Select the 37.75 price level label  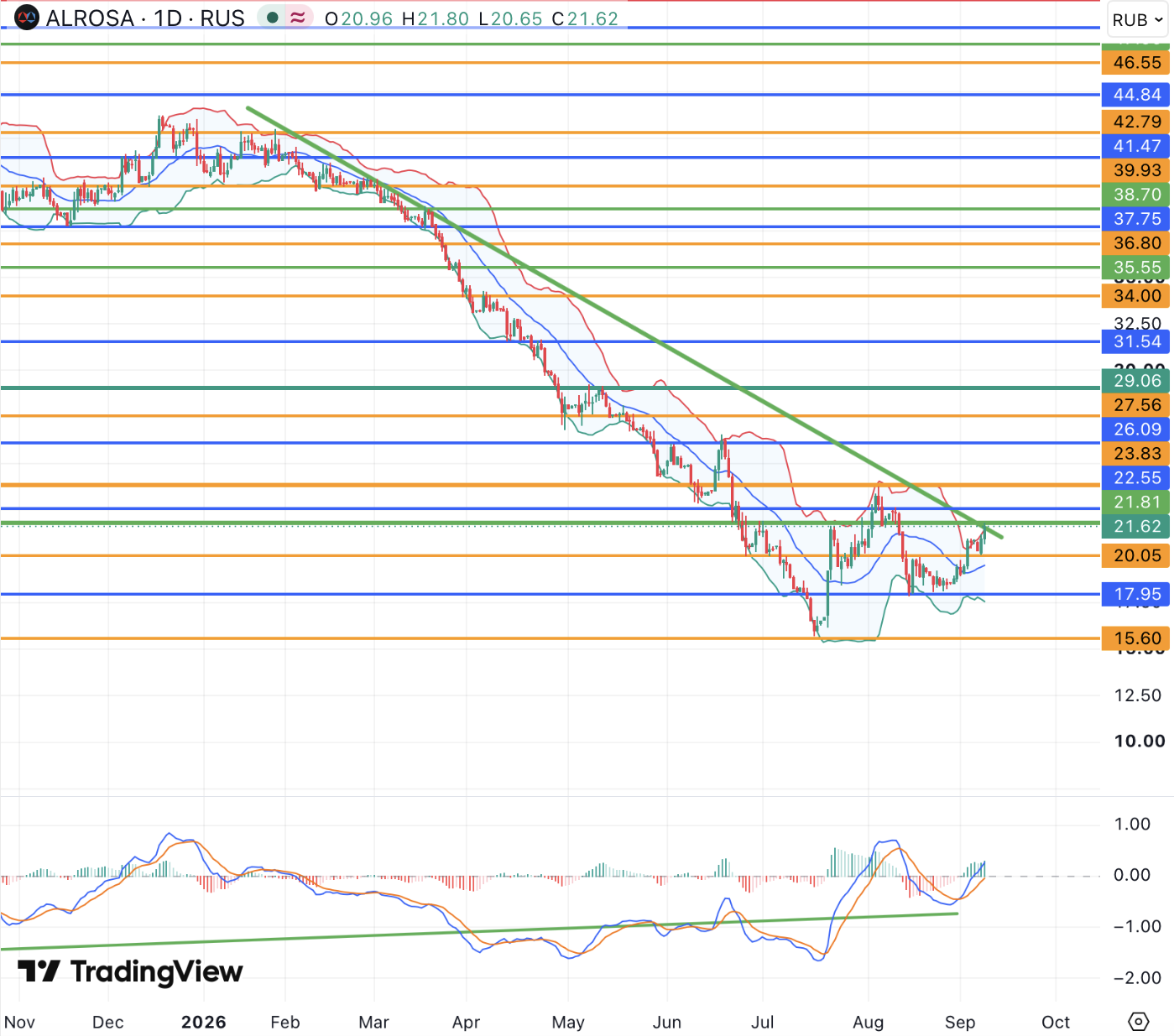coord(1137,219)
